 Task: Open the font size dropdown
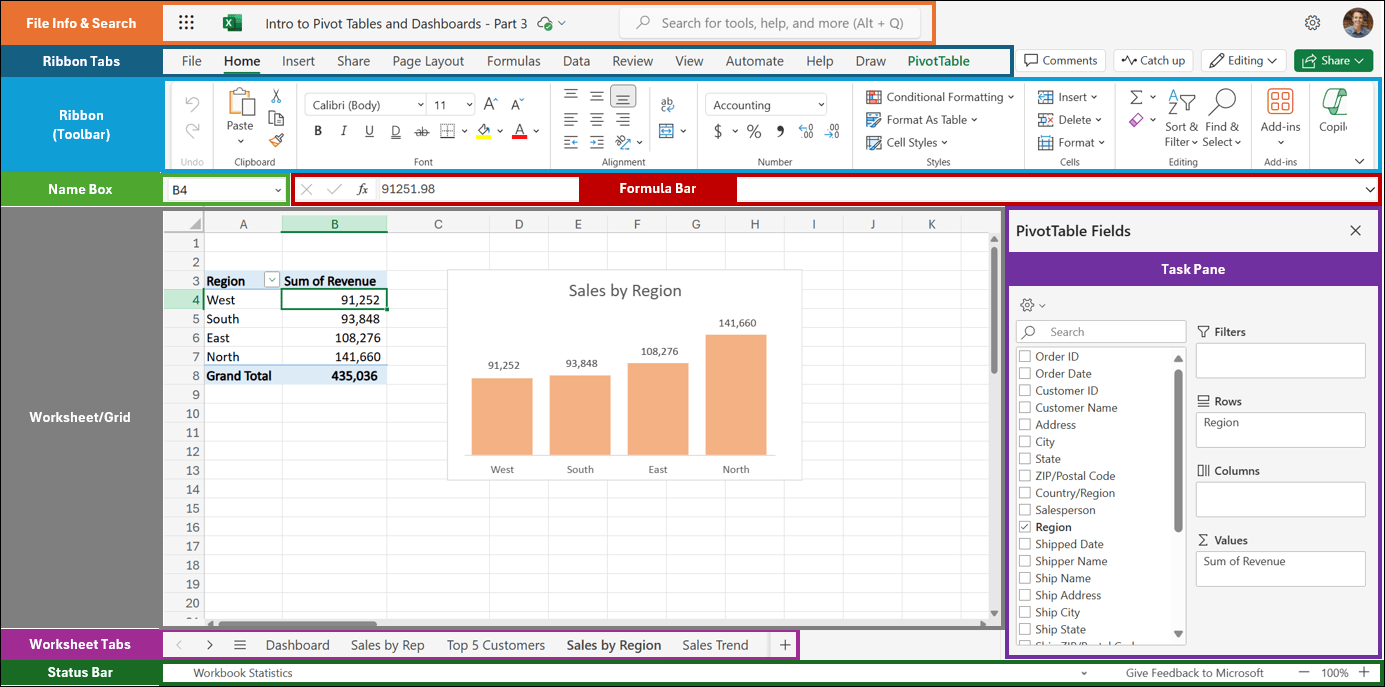coord(469,105)
